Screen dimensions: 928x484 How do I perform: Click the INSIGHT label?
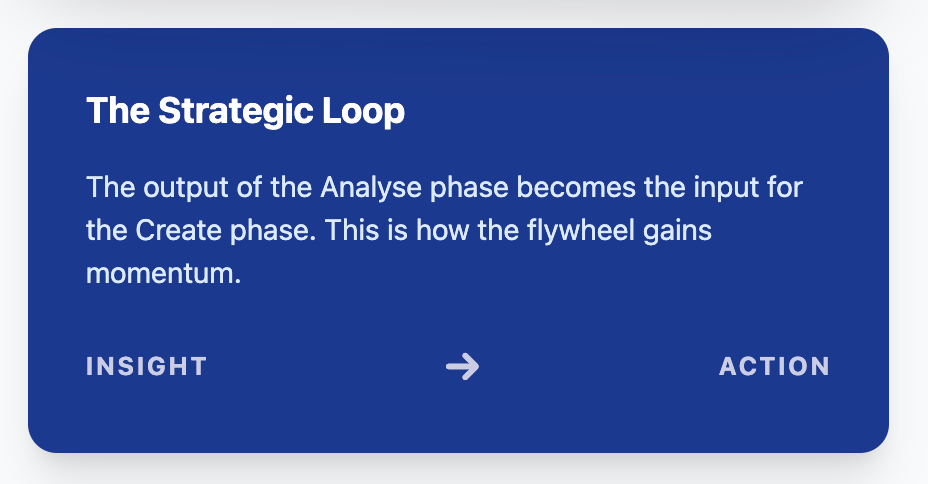click(147, 367)
